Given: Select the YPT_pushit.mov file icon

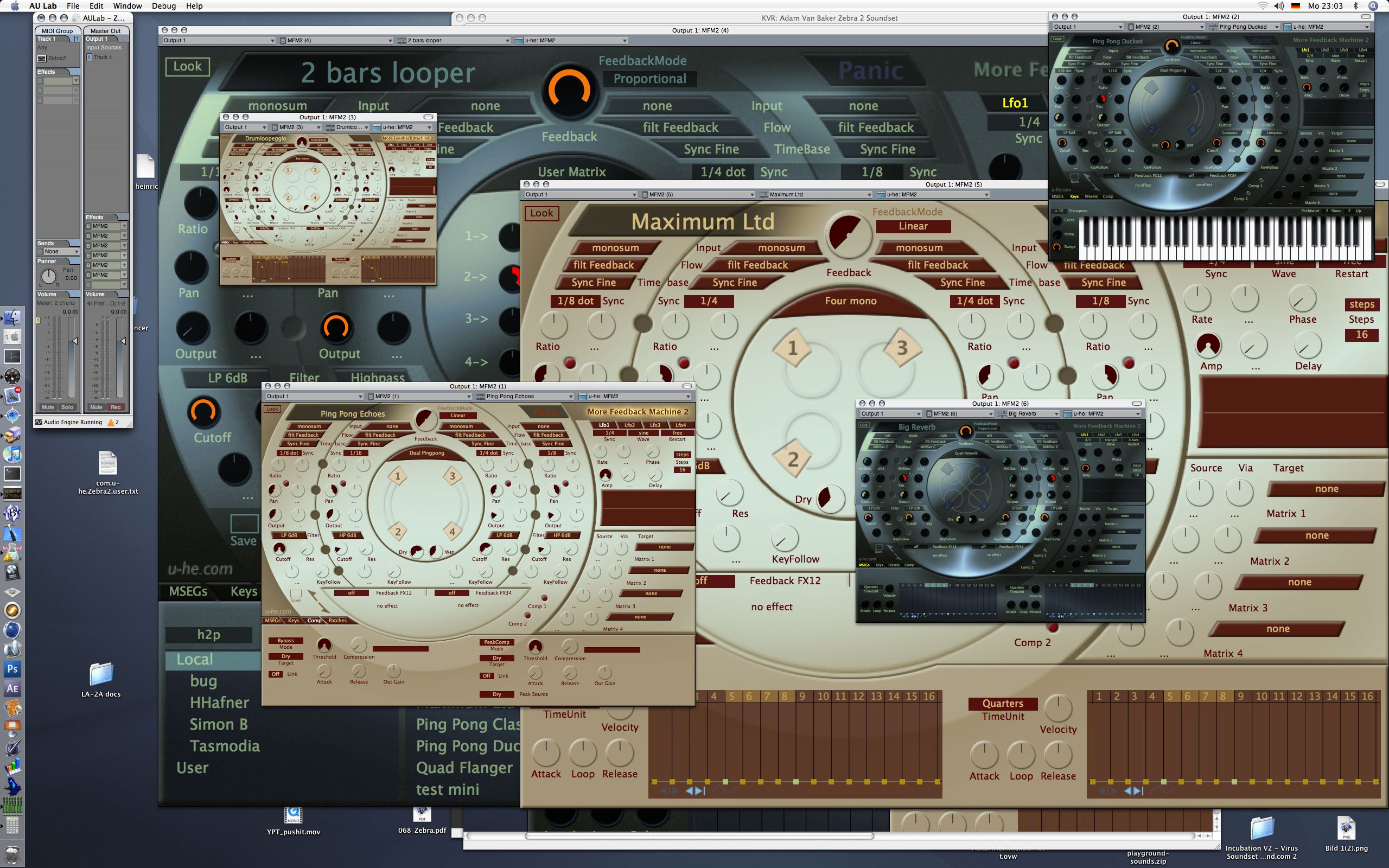Looking at the screenshot, I should tap(294, 814).
